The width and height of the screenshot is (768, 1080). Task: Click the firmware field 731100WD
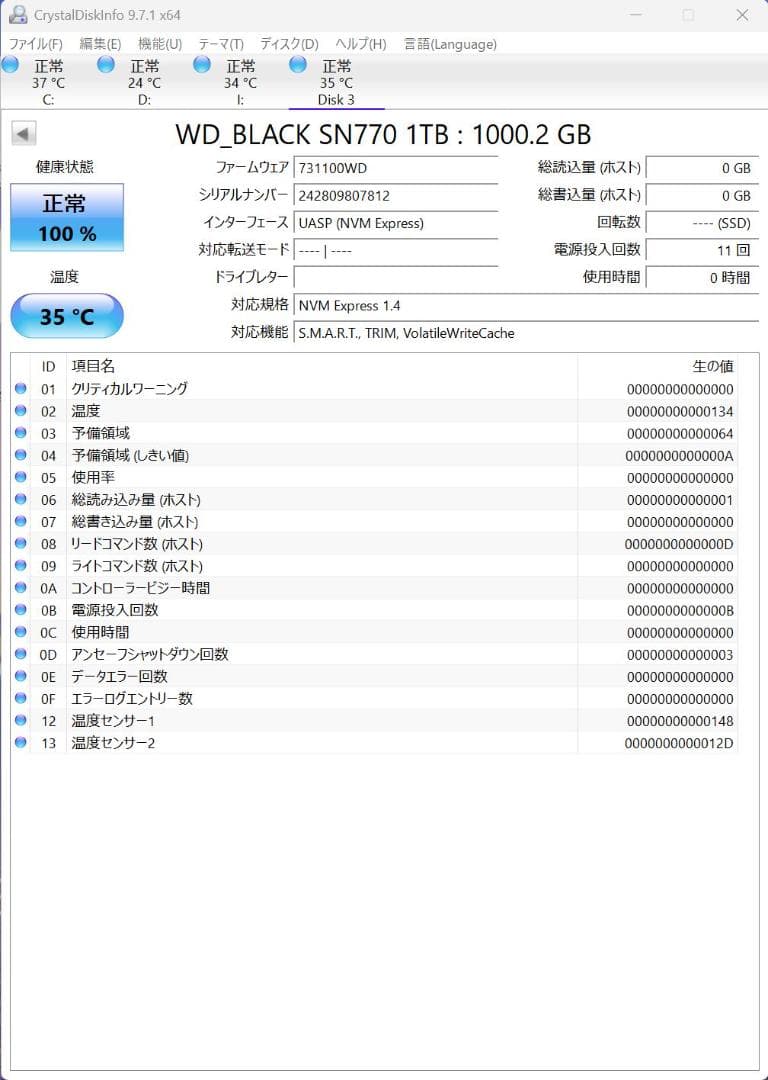point(395,168)
